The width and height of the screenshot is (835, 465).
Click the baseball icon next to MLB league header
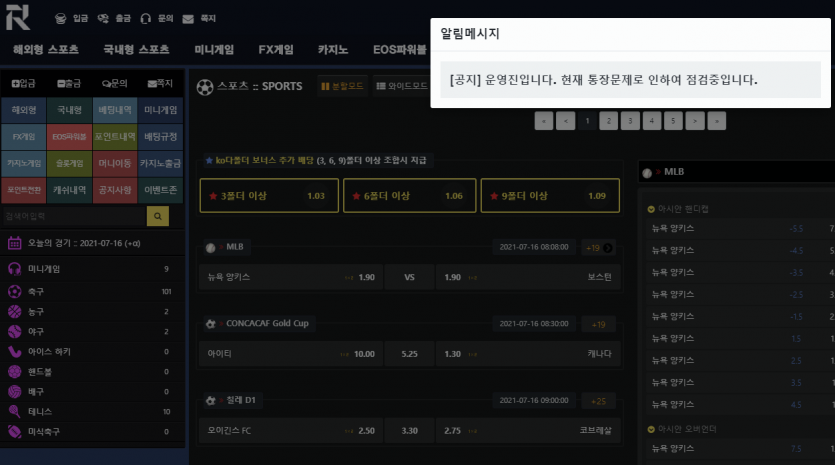210,248
